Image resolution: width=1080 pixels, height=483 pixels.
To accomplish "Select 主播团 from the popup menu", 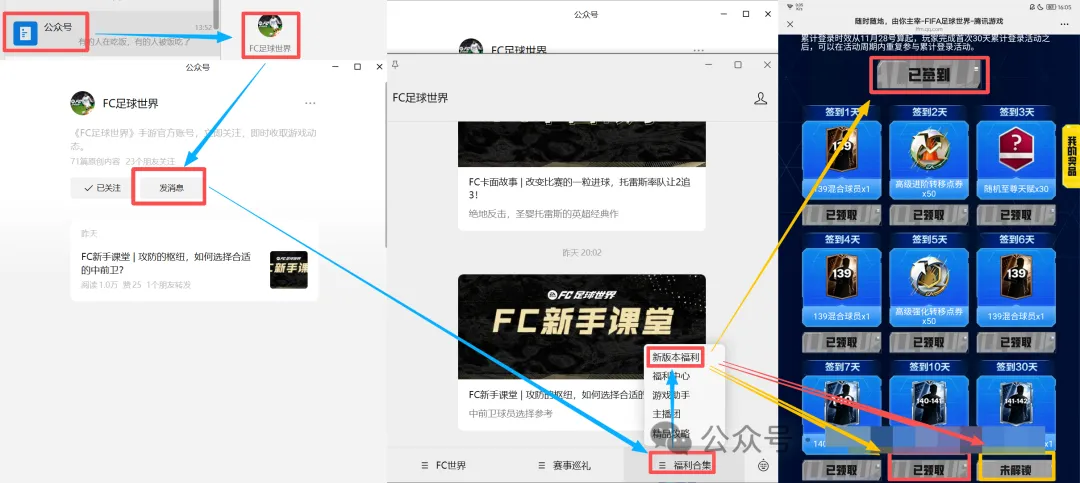I will (x=666, y=414).
